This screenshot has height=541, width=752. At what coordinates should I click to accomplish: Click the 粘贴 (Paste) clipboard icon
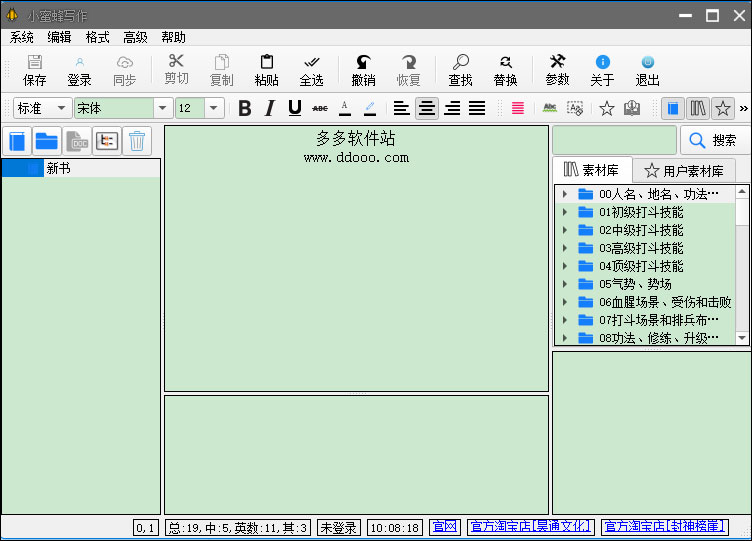266,63
